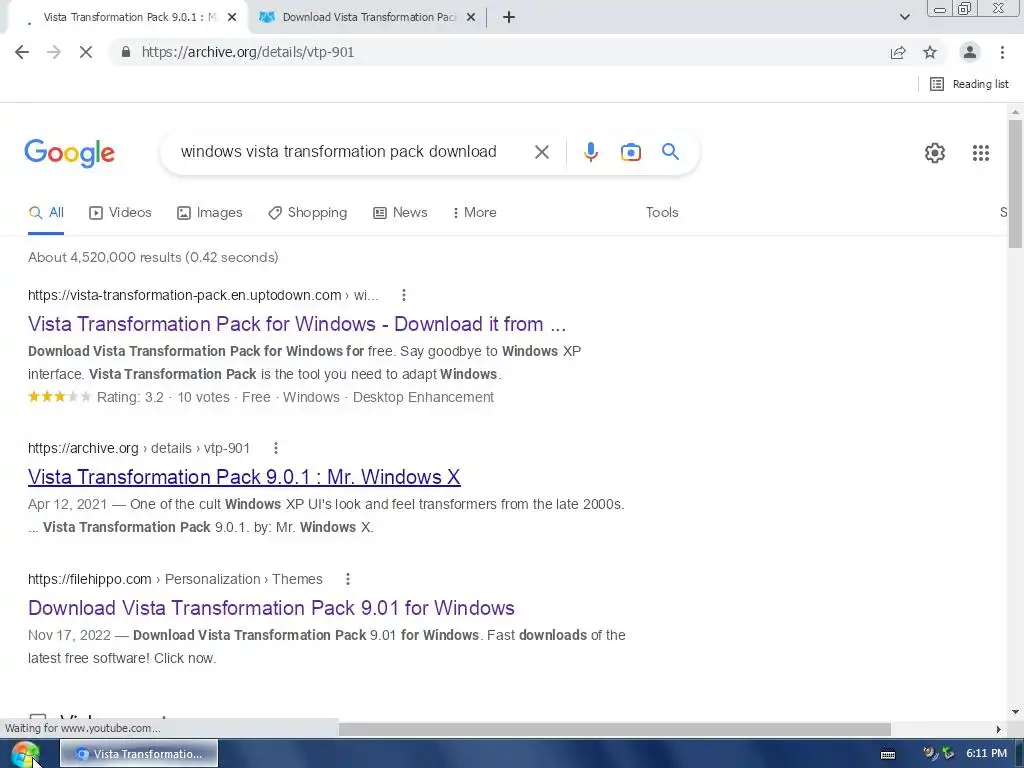The height and width of the screenshot is (768, 1024).
Task: Click the scroll right arrow at the bottom
Action: click(999, 729)
